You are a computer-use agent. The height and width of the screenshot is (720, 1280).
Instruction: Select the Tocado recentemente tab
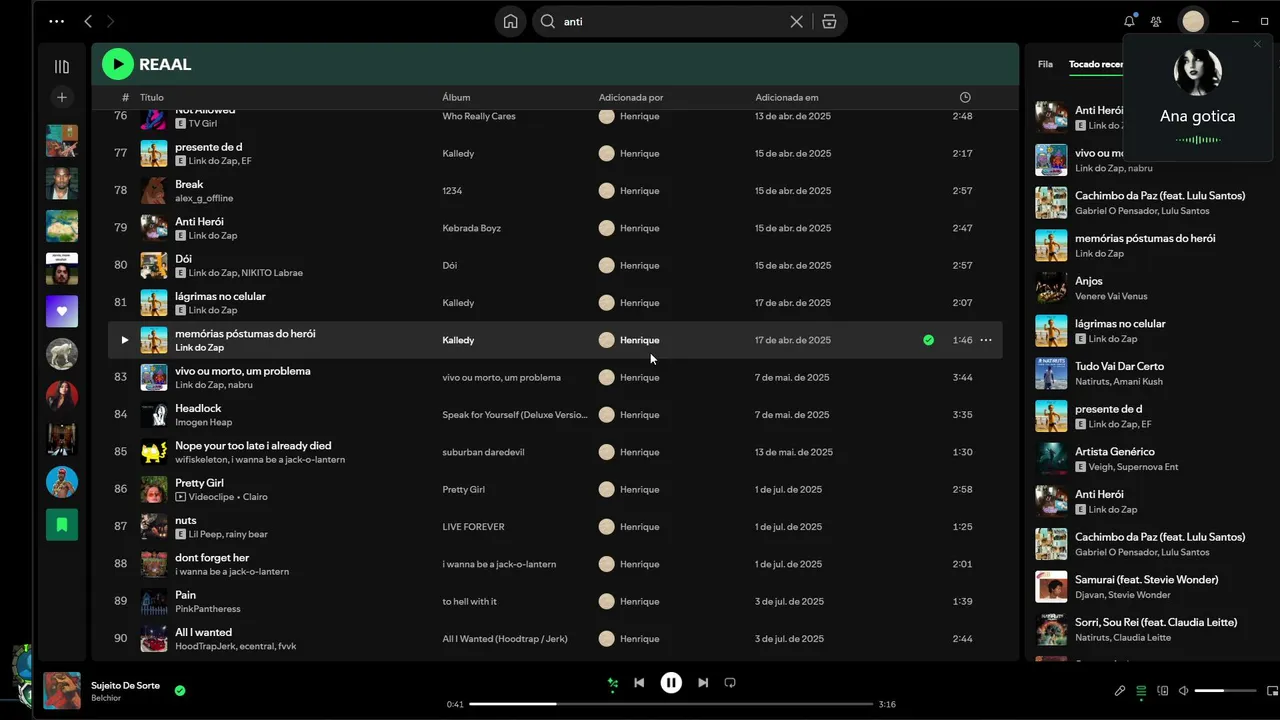pos(1096,64)
